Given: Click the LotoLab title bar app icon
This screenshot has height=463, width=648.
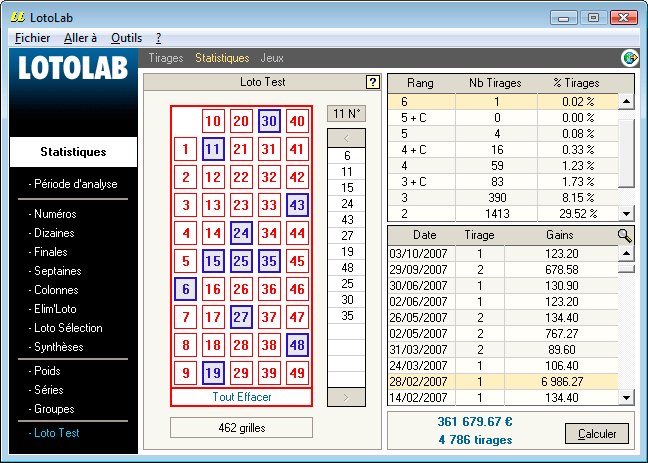Looking at the screenshot, I should pyautogui.click(x=16, y=17).
